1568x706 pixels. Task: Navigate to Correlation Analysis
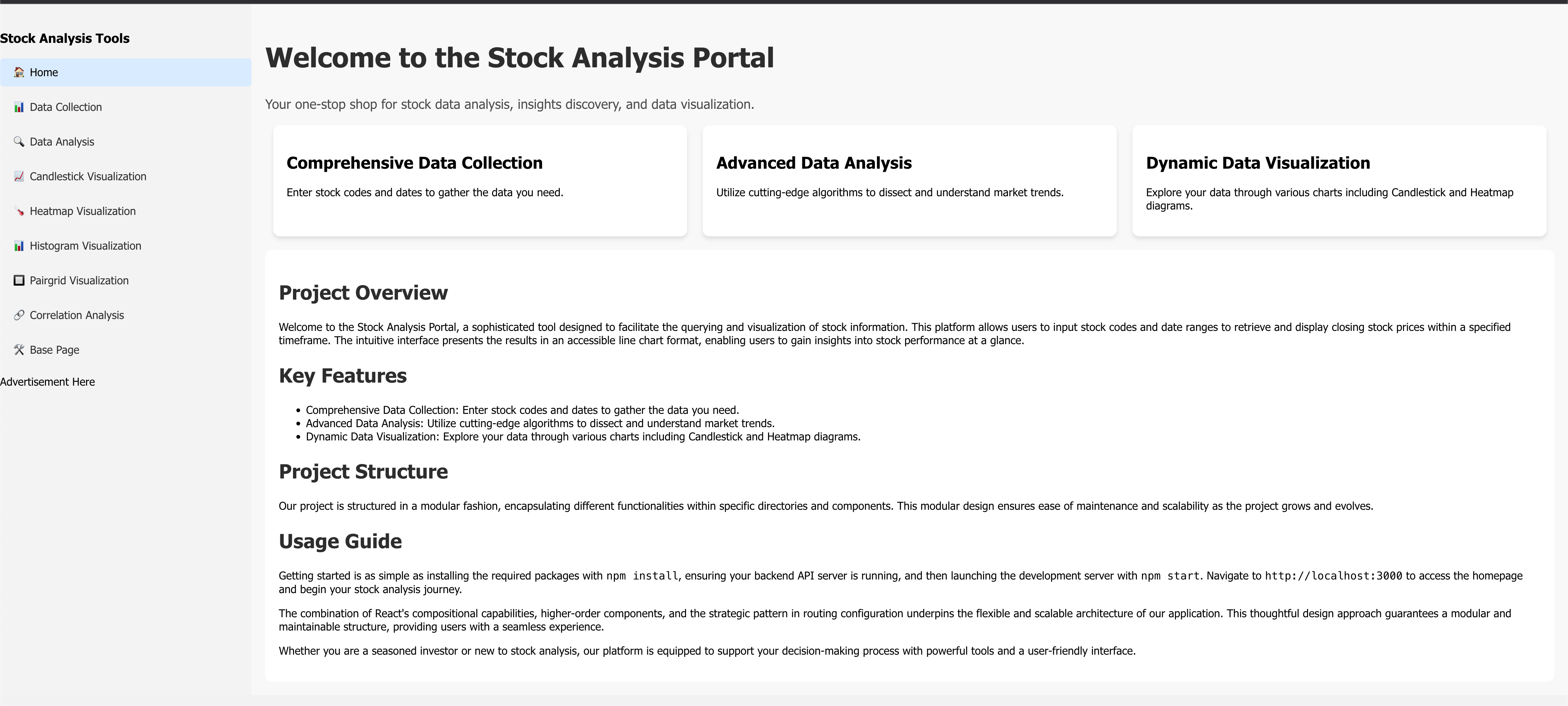tap(77, 315)
